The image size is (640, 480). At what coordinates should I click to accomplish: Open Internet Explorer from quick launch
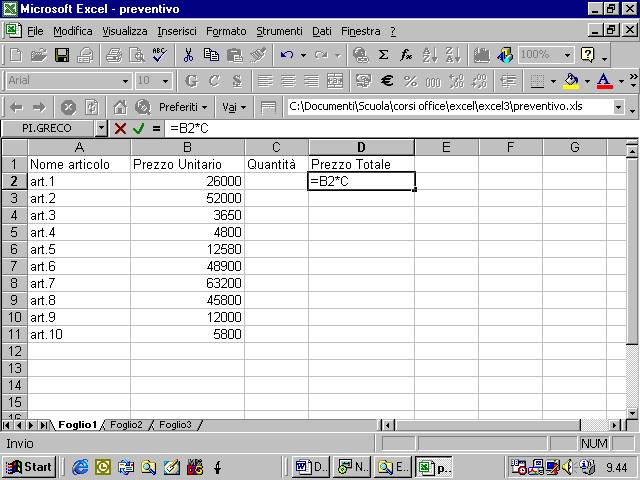[80, 467]
